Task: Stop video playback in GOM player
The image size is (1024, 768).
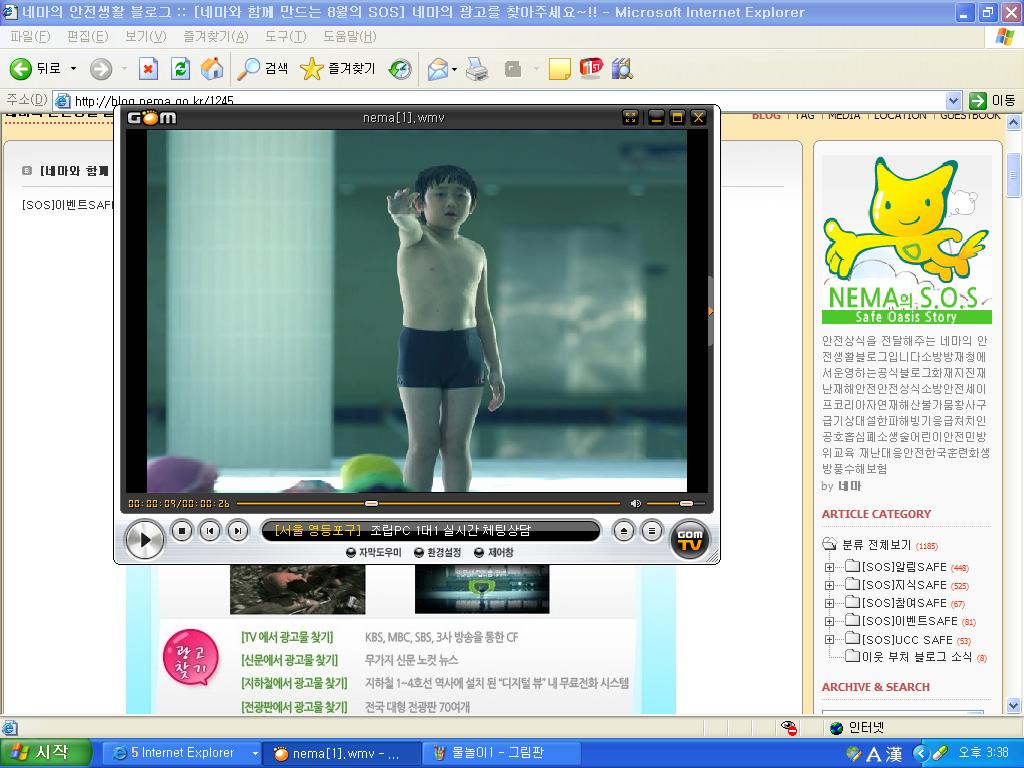Action: (182, 531)
